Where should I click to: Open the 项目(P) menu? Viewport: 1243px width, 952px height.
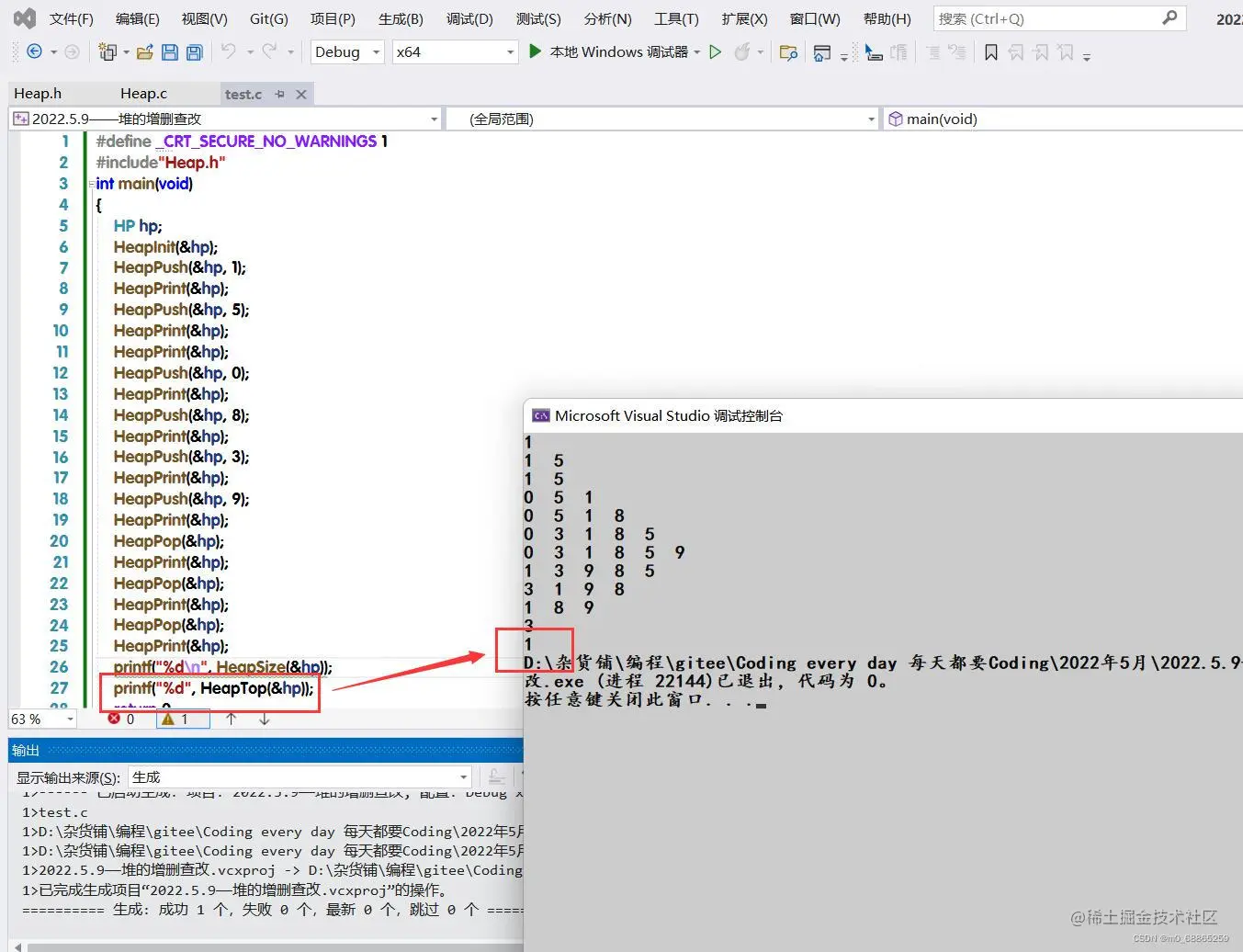[333, 18]
